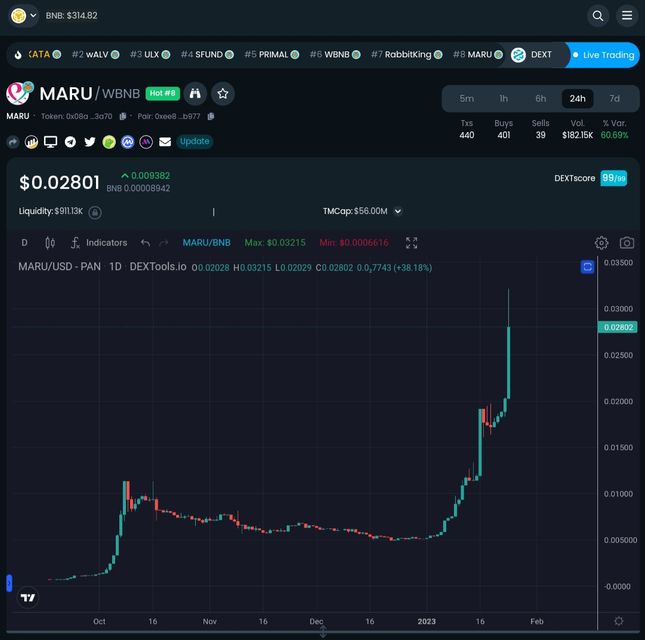
Task: Copy the token address 0x08a...3a70
Action: [123, 116]
